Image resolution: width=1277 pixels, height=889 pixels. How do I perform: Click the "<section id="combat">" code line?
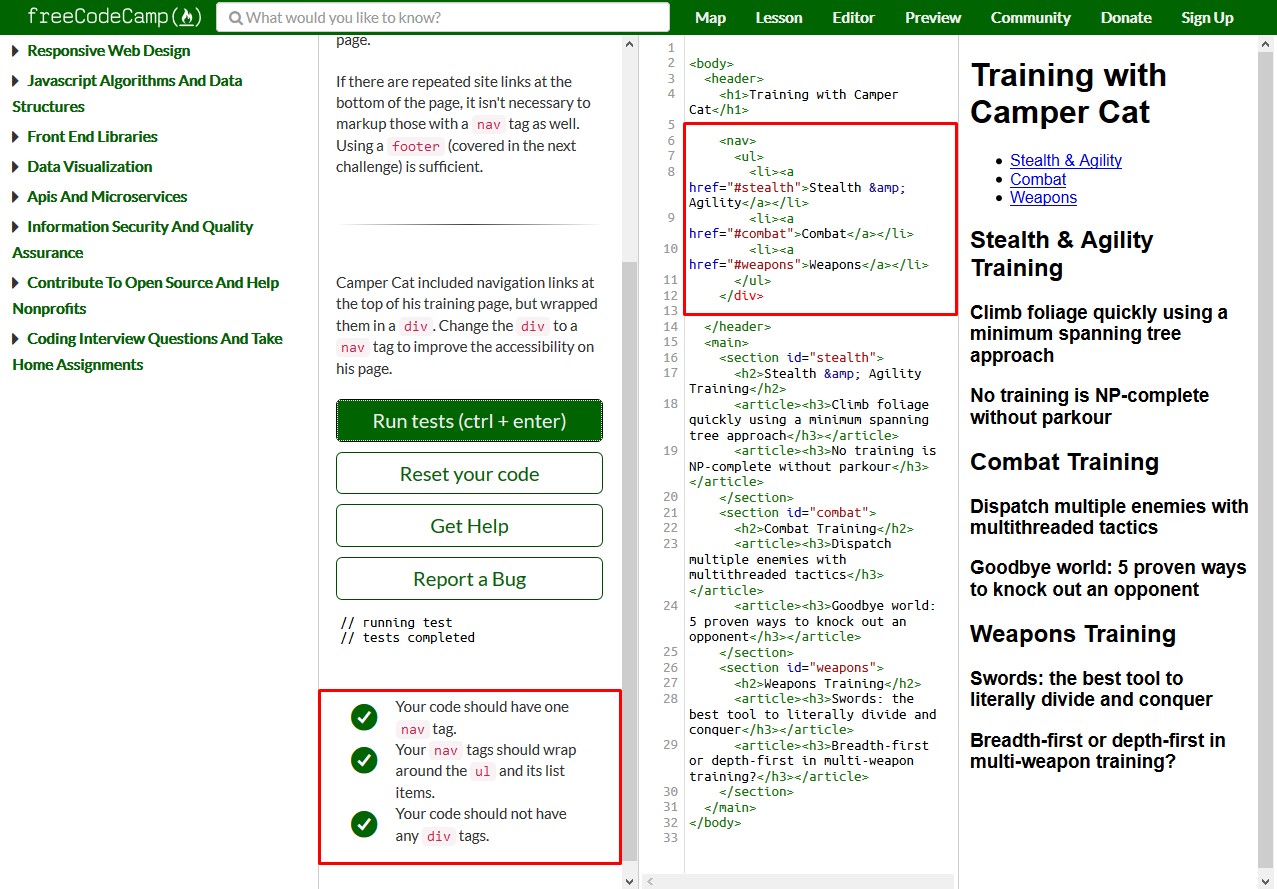point(797,513)
